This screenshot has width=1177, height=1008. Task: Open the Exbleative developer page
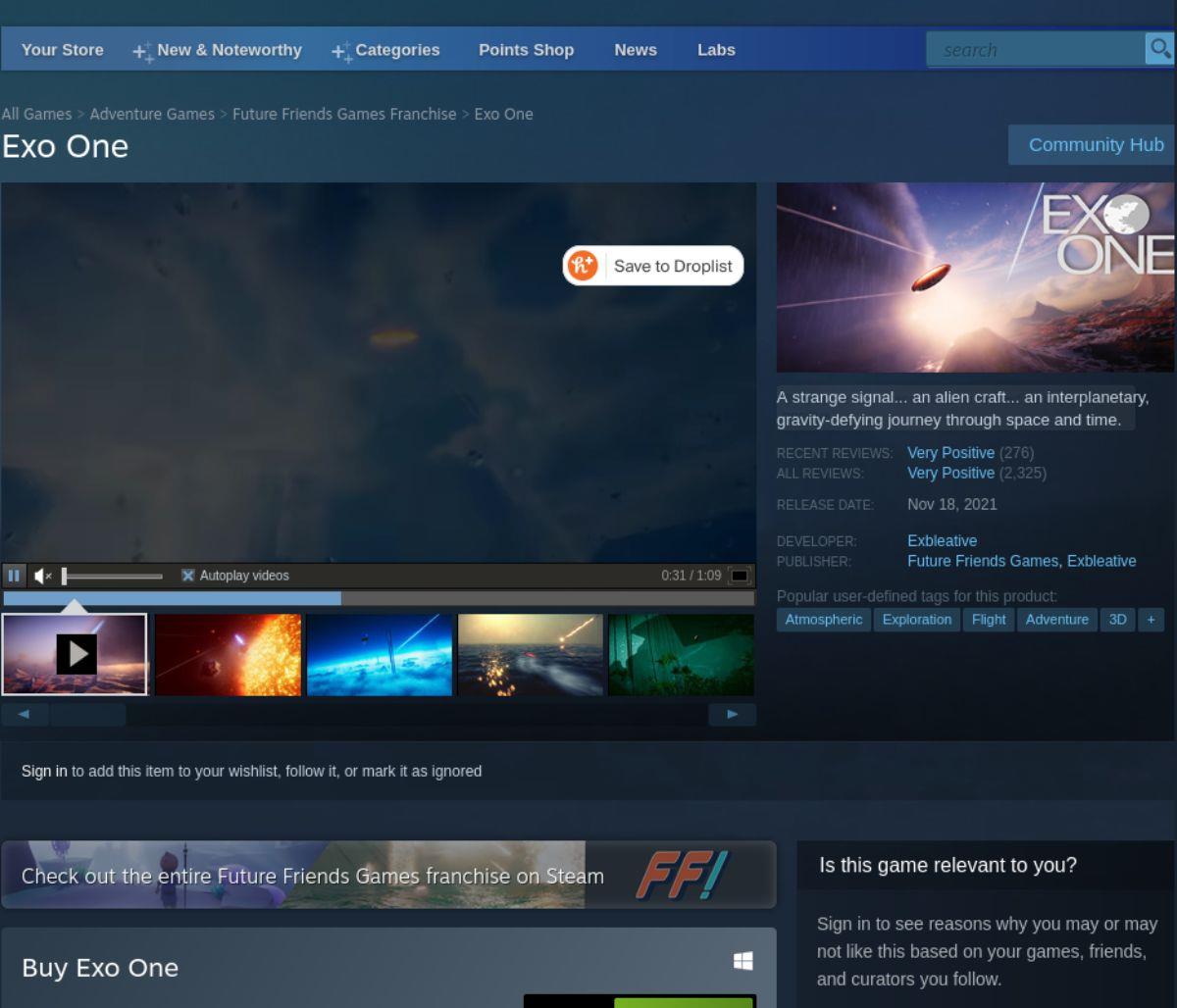coord(942,540)
